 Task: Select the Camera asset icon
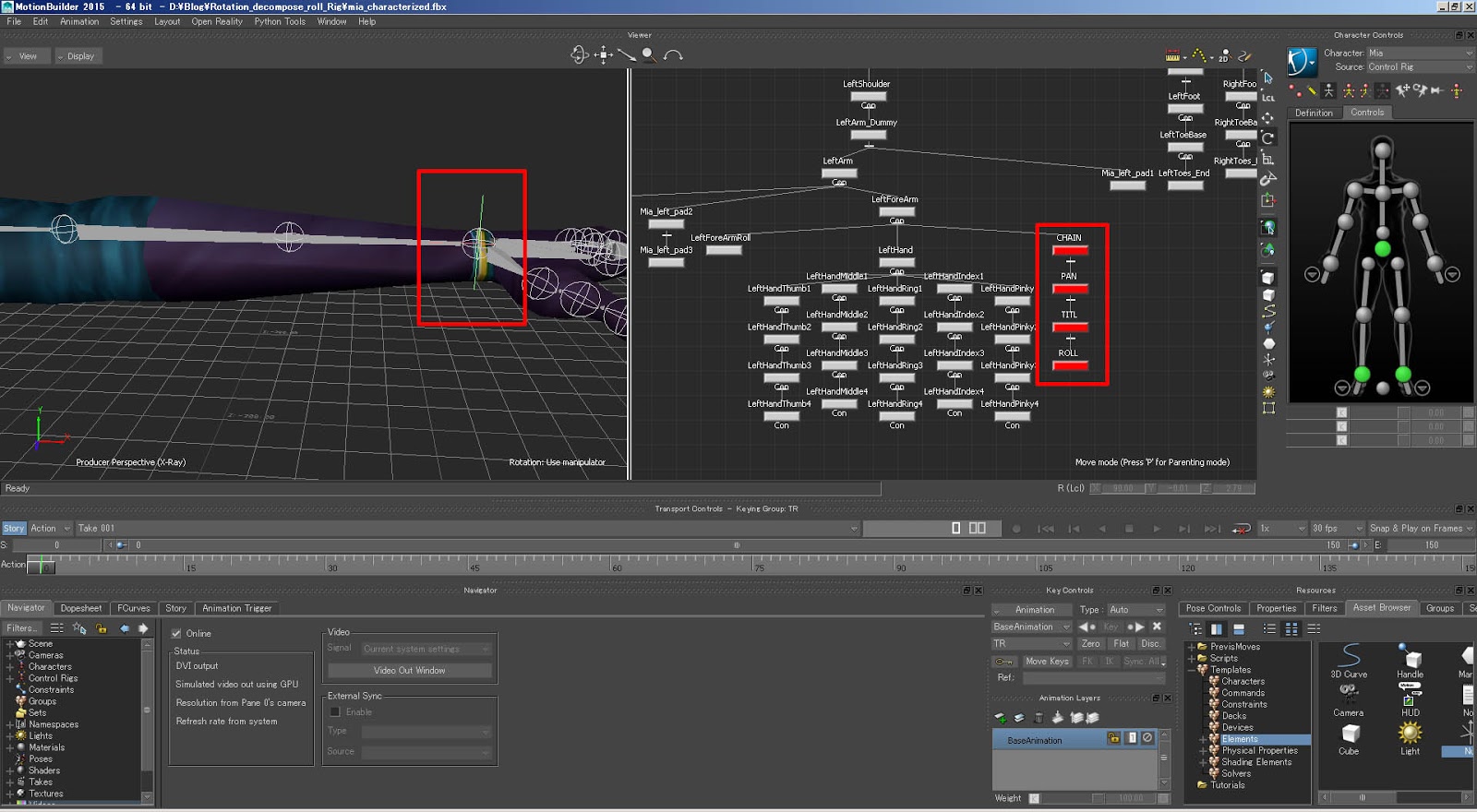point(1349,699)
